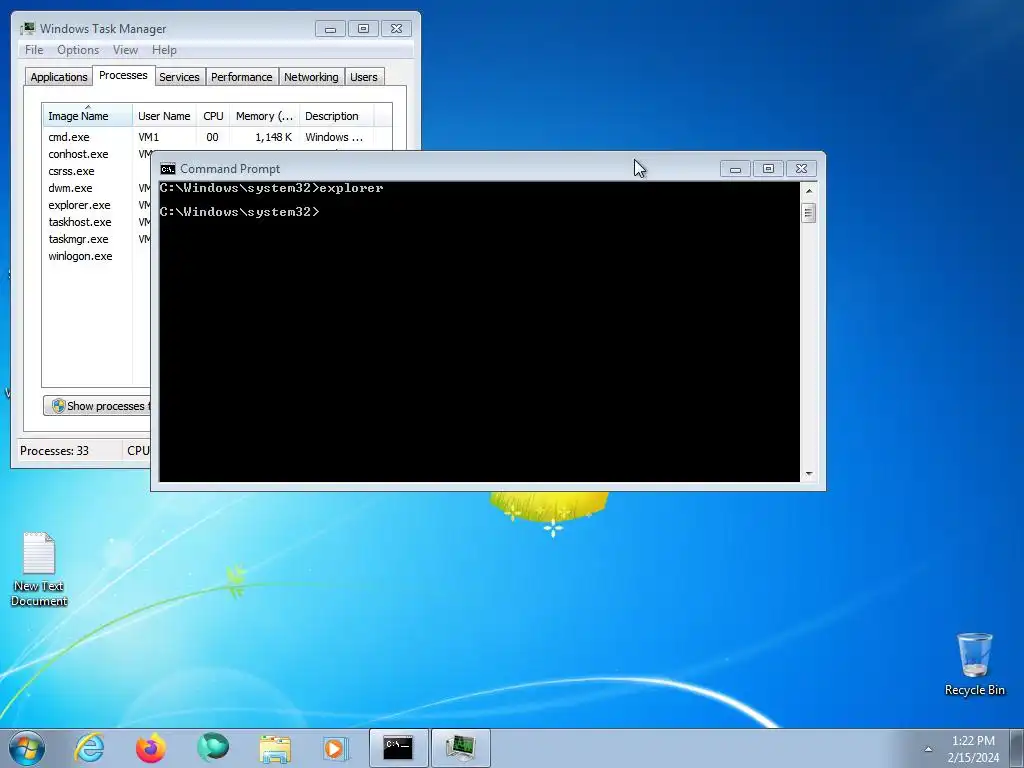The image size is (1024, 768).
Task: Switch to the Networking tab
Action: click(x=311, y=77)
